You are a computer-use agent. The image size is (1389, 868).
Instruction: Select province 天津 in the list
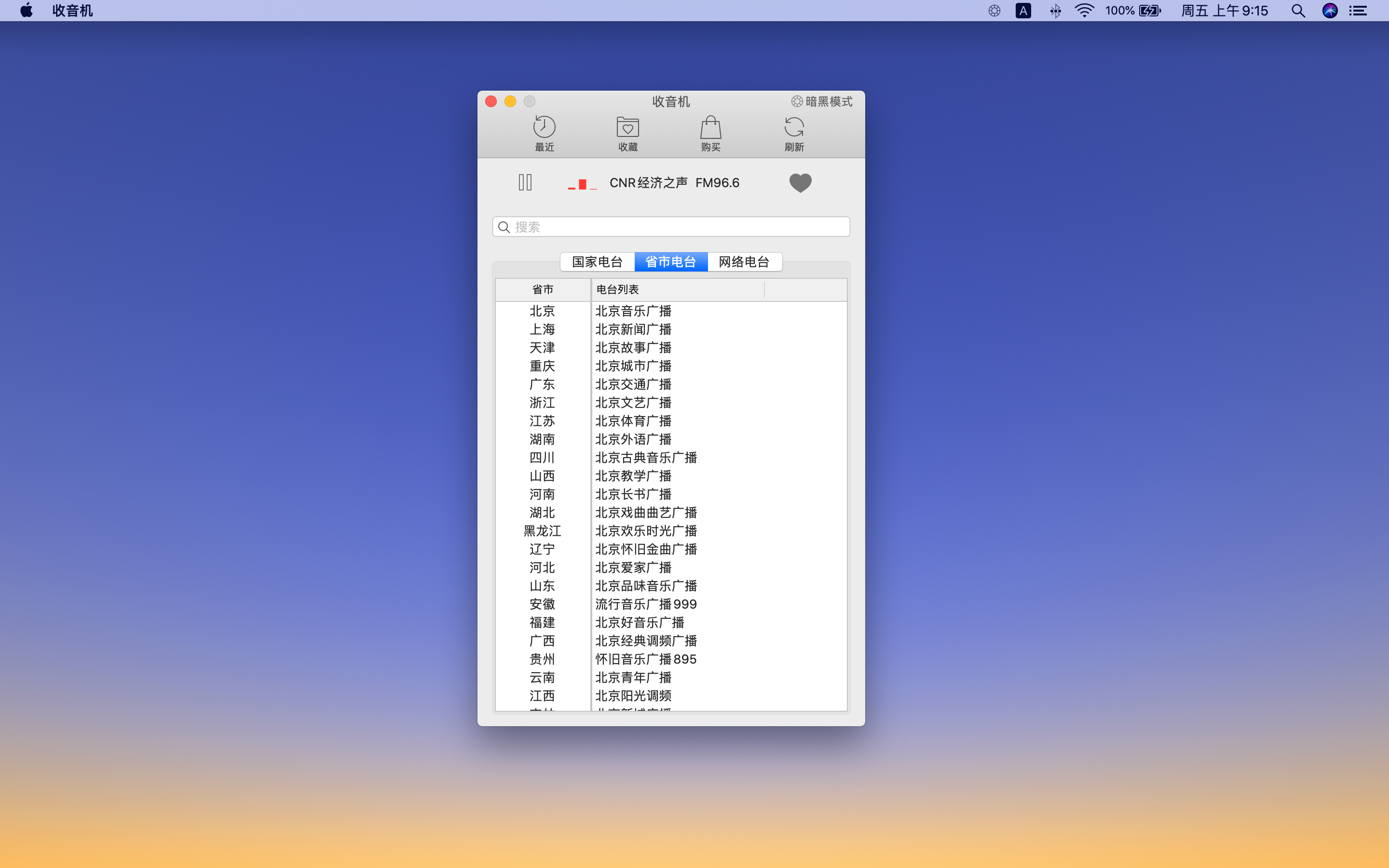click(x=543, y=348)
